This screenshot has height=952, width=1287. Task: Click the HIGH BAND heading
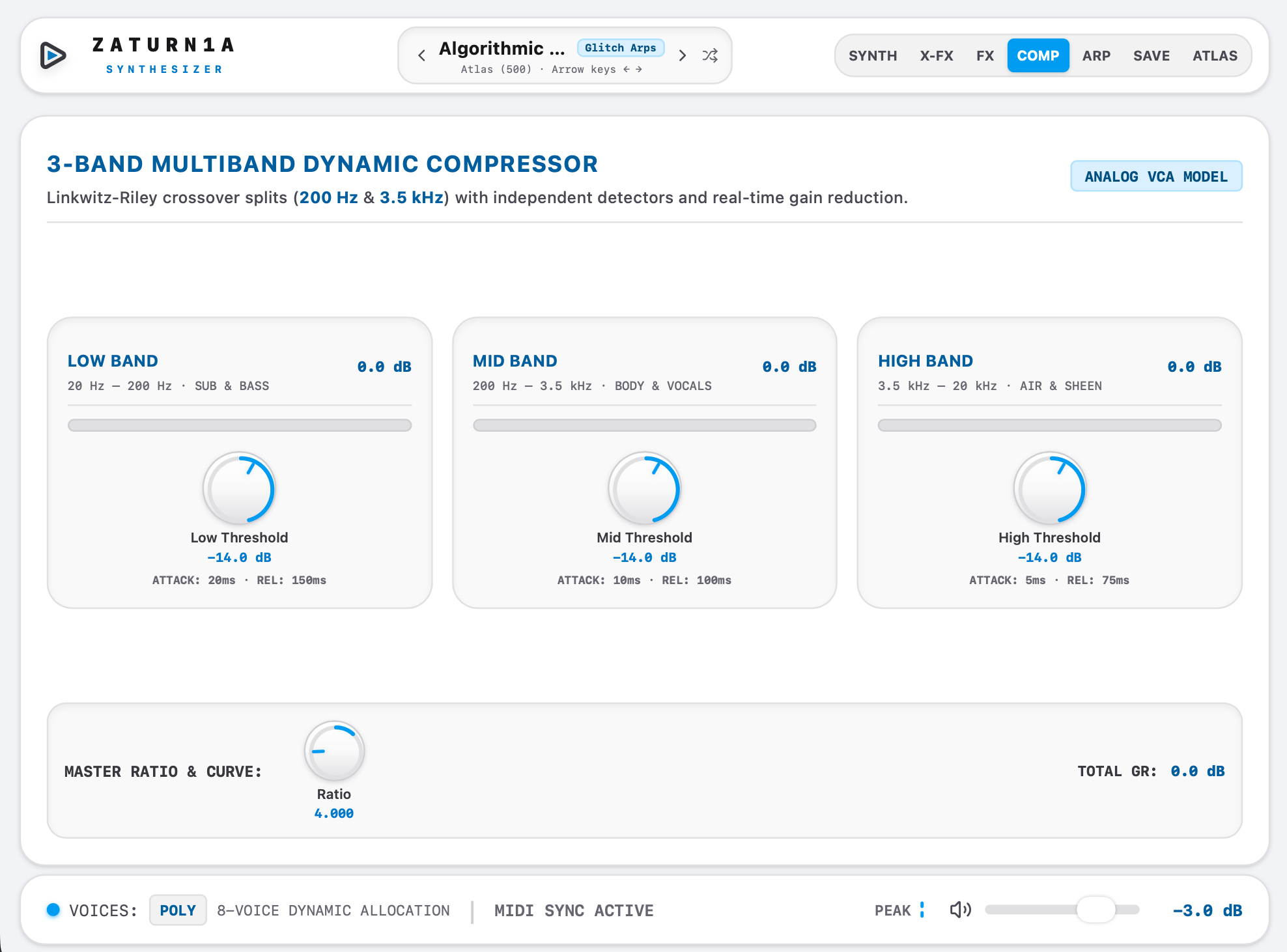926,361
